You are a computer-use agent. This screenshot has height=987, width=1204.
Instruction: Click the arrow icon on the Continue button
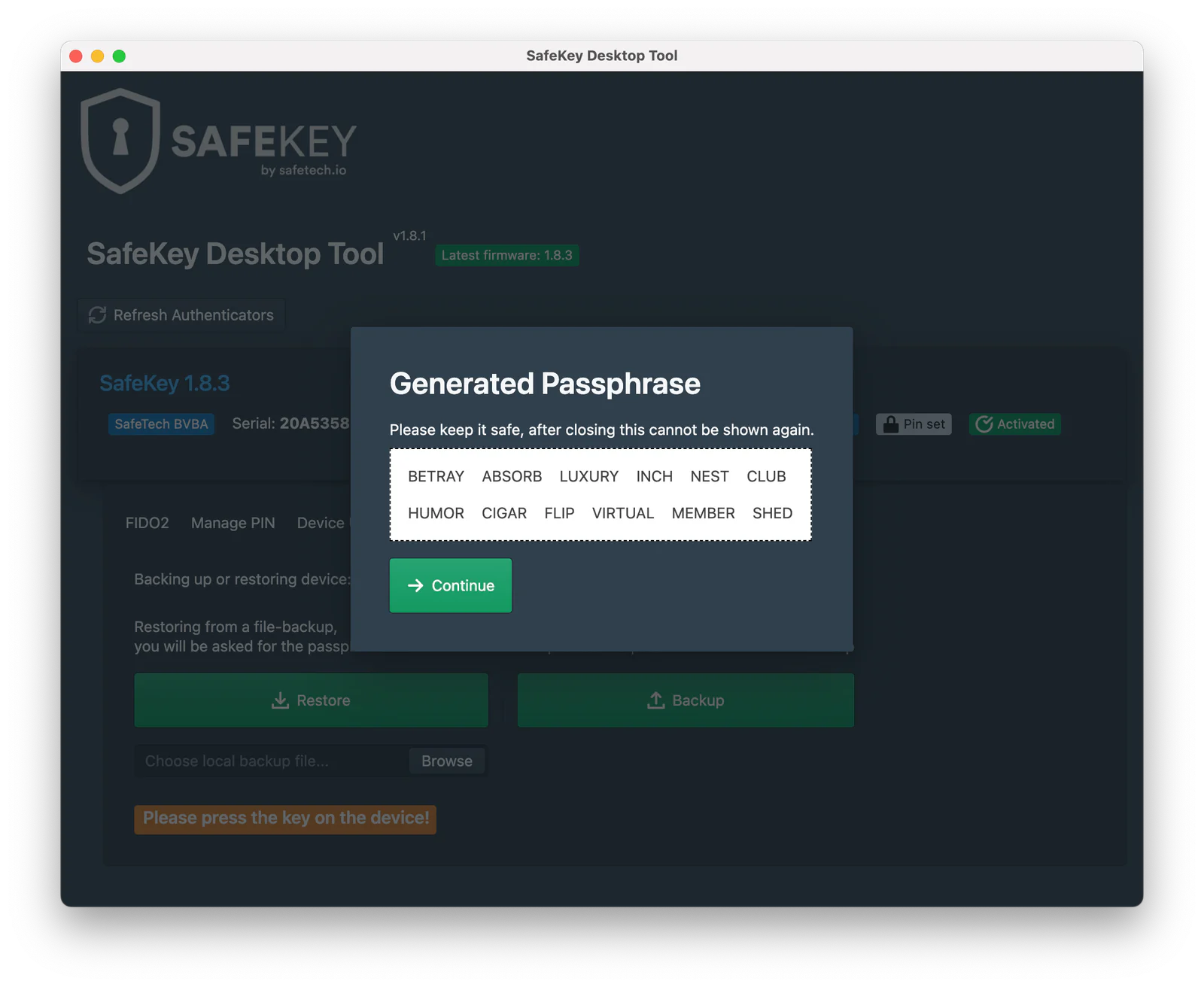pos(415,585)
